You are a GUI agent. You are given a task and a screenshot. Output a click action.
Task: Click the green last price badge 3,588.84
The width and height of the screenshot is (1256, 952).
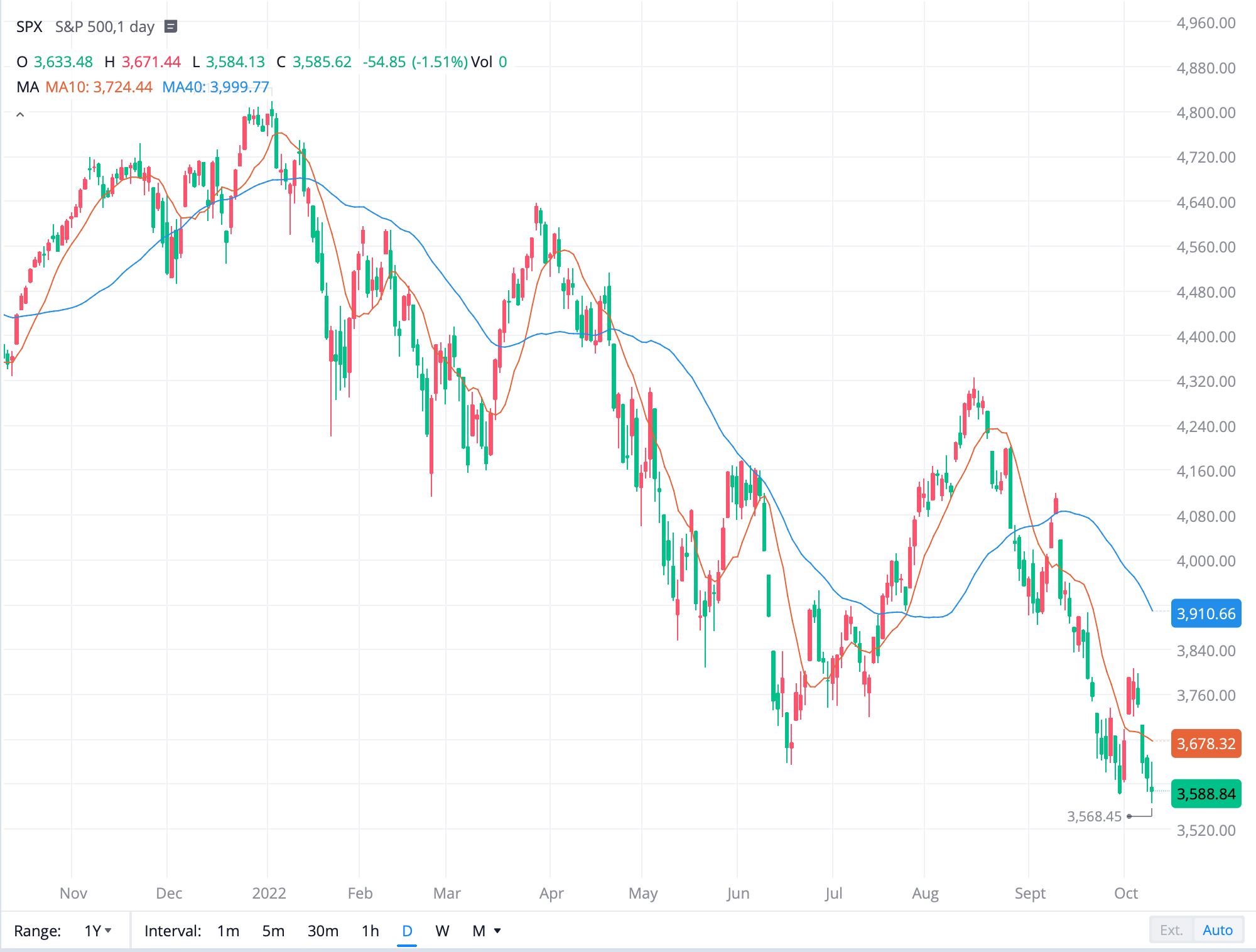(x=1206, y=793)
